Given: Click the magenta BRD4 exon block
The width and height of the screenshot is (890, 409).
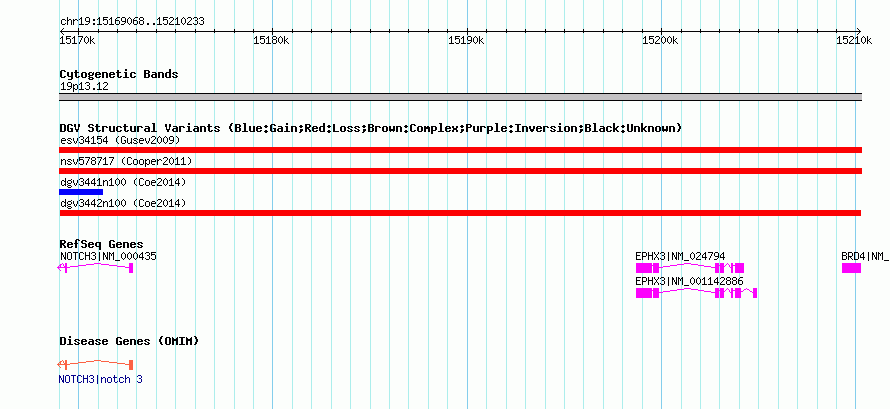Looking at the screenshot, I should (x=851, y=268).
